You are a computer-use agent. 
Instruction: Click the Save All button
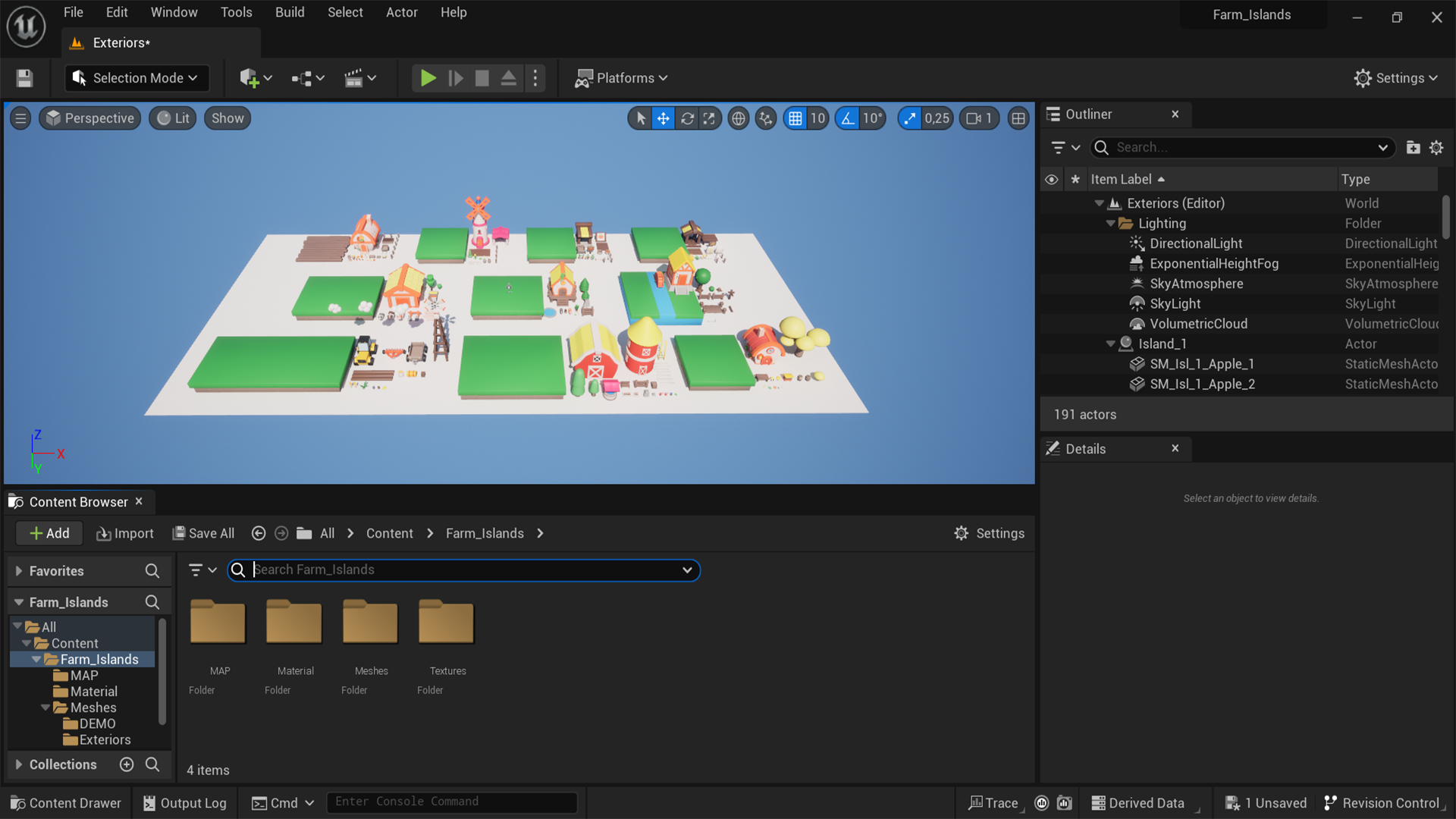[203, 533]
